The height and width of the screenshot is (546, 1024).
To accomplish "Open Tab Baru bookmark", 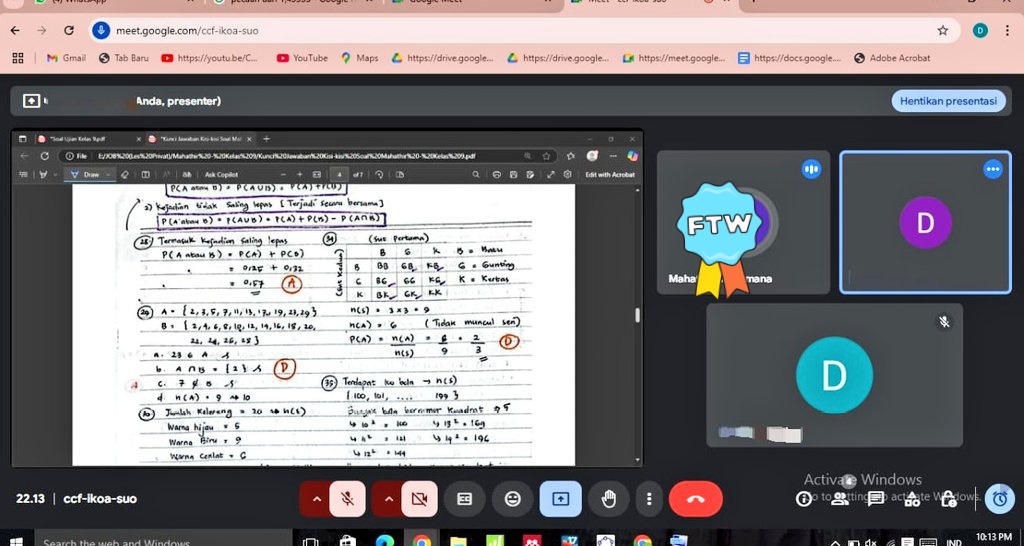I will pos(123,58).
